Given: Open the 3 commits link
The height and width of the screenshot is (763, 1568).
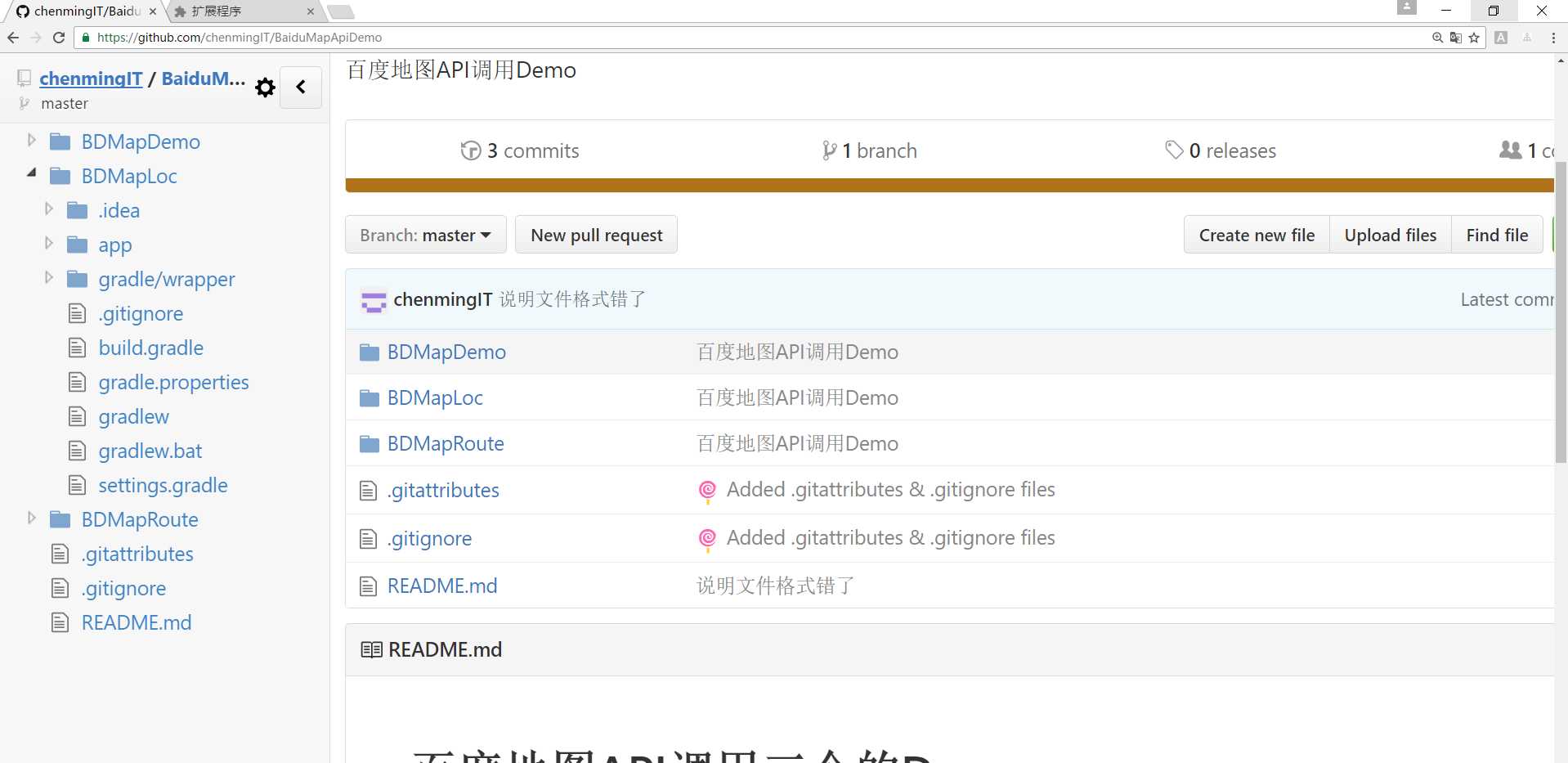Looking at the screenshot, I should tap(520, 150).
